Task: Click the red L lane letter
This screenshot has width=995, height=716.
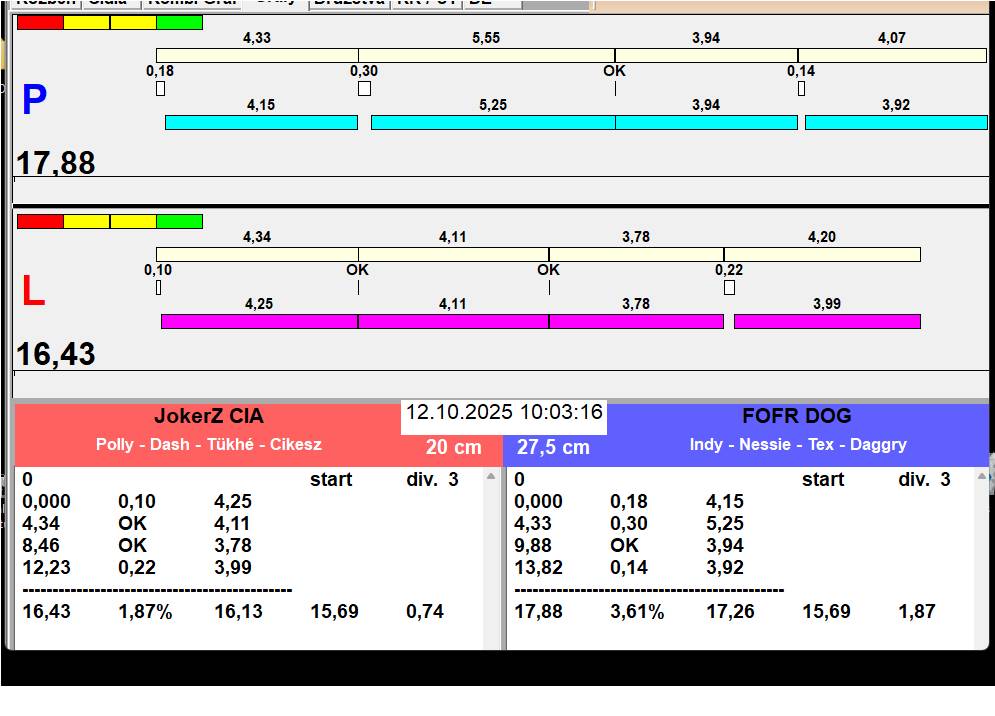Action: (33, 292)
